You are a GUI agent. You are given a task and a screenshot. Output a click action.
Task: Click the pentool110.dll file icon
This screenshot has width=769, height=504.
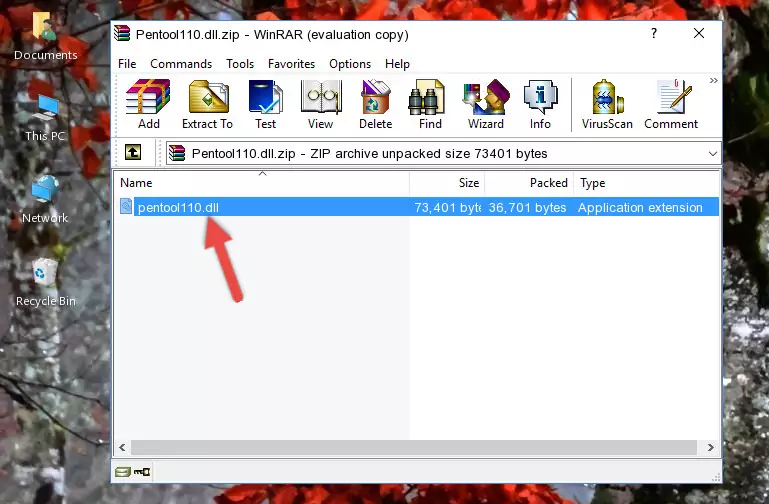pos(126,206)
